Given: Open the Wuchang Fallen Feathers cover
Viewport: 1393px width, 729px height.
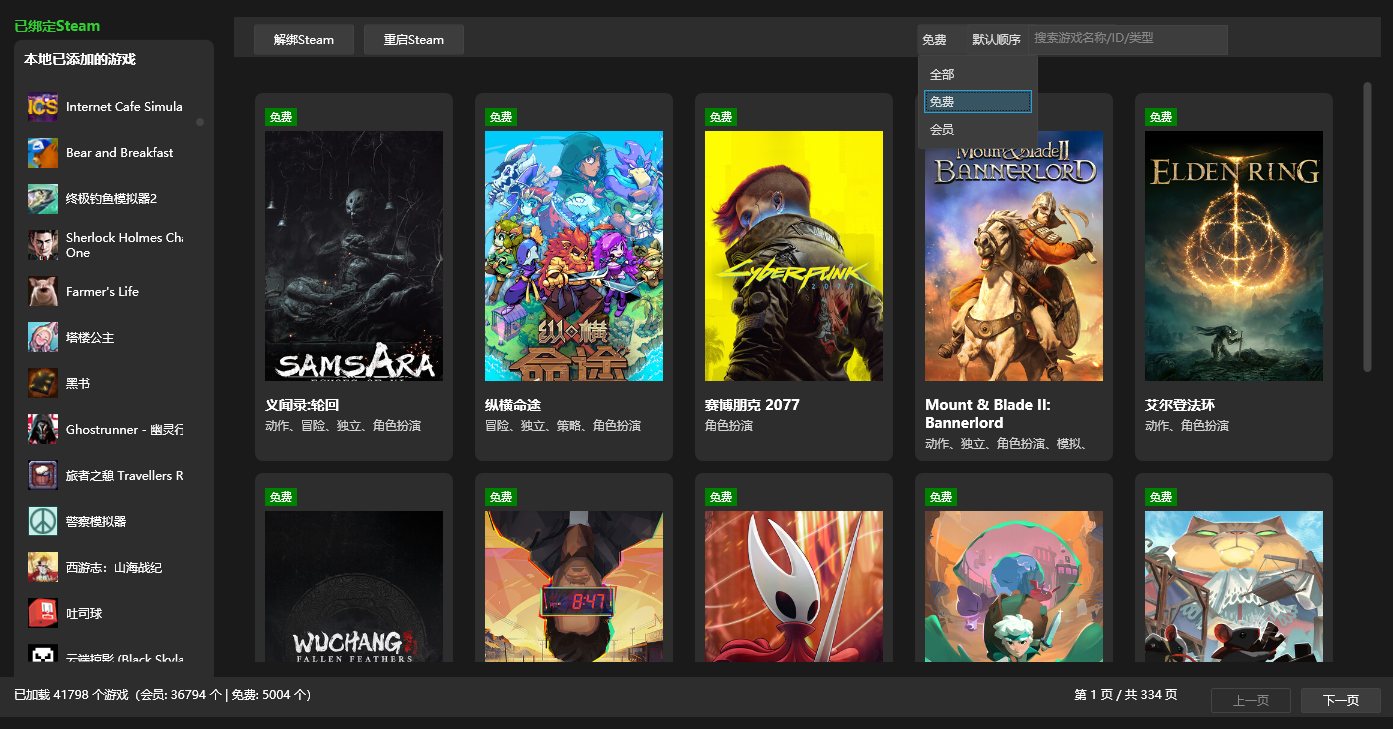Looking at the screenshot, I should [354, 586].
